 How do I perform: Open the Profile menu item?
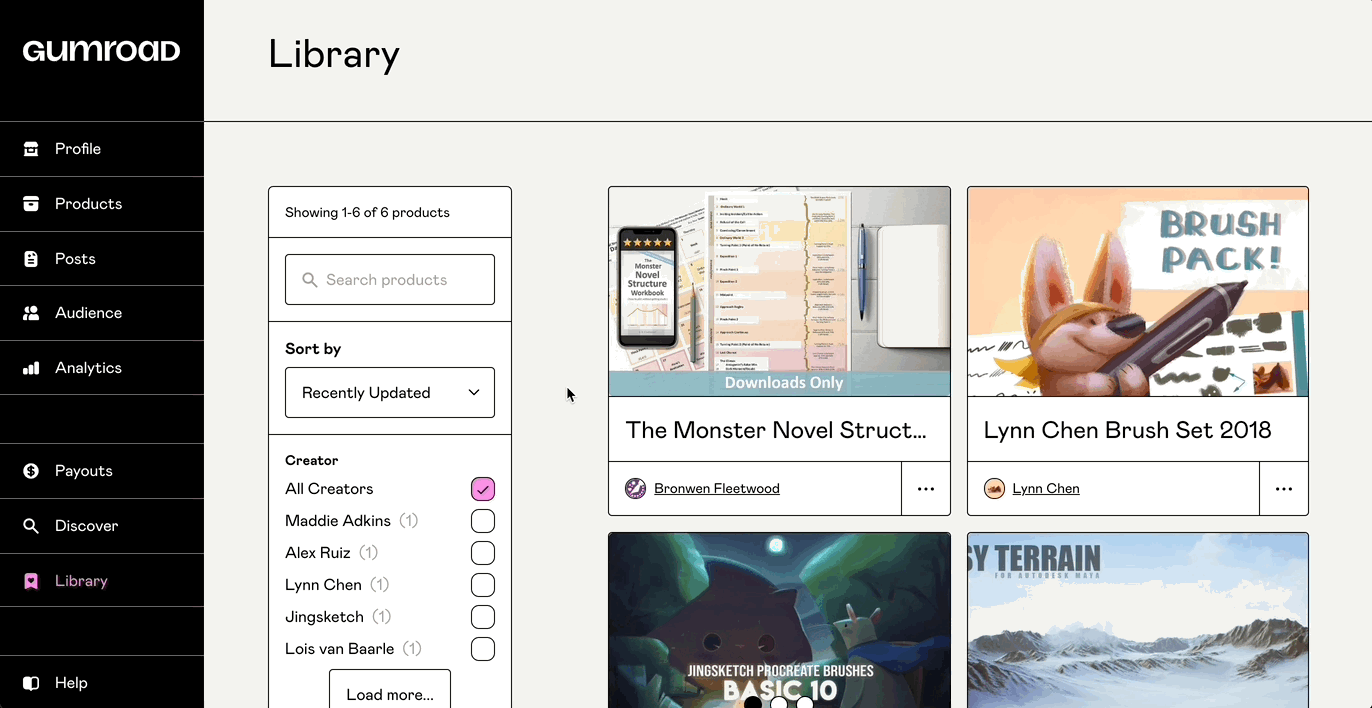click(x=102, y=149)
